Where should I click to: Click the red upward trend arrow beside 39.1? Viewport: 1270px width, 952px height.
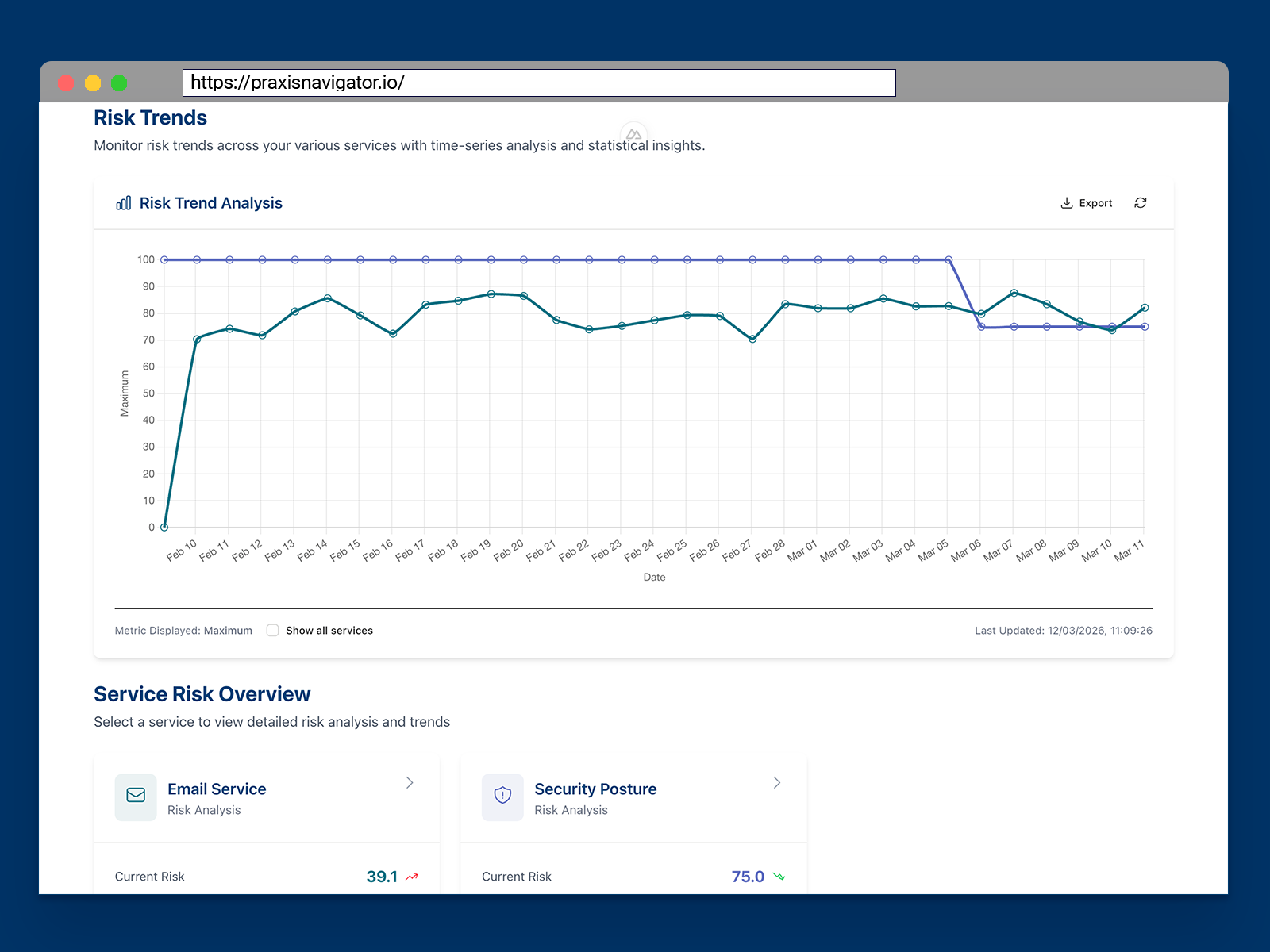411,877
